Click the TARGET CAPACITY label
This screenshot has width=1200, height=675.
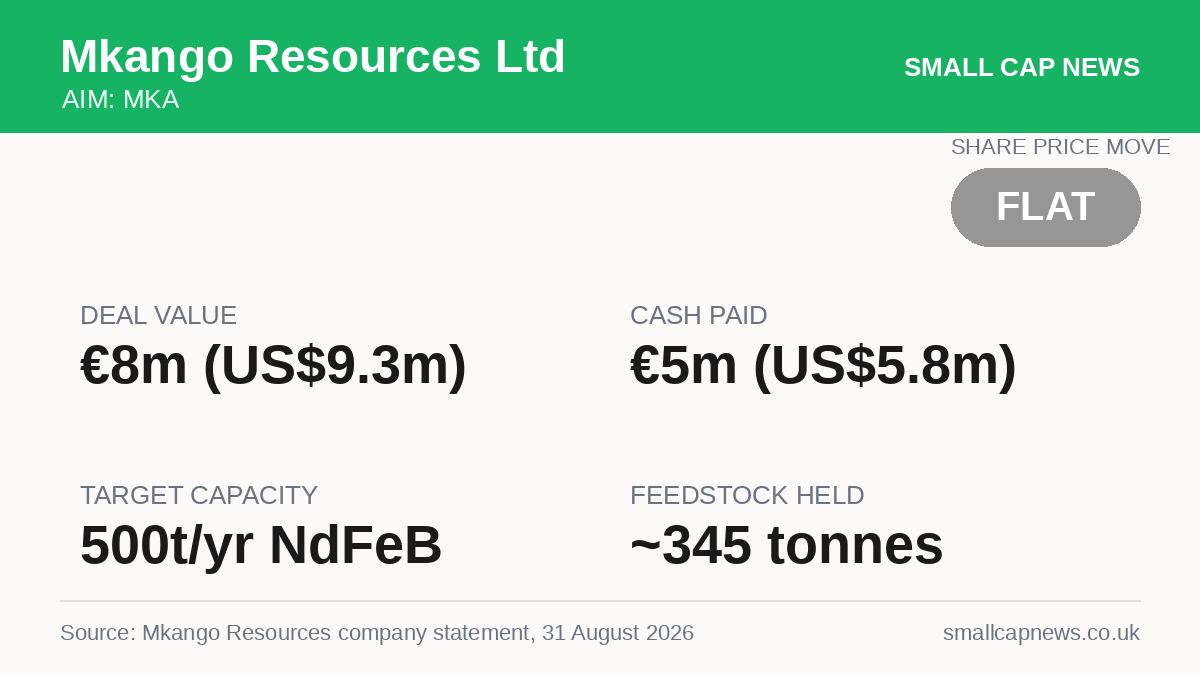(199, 496)
